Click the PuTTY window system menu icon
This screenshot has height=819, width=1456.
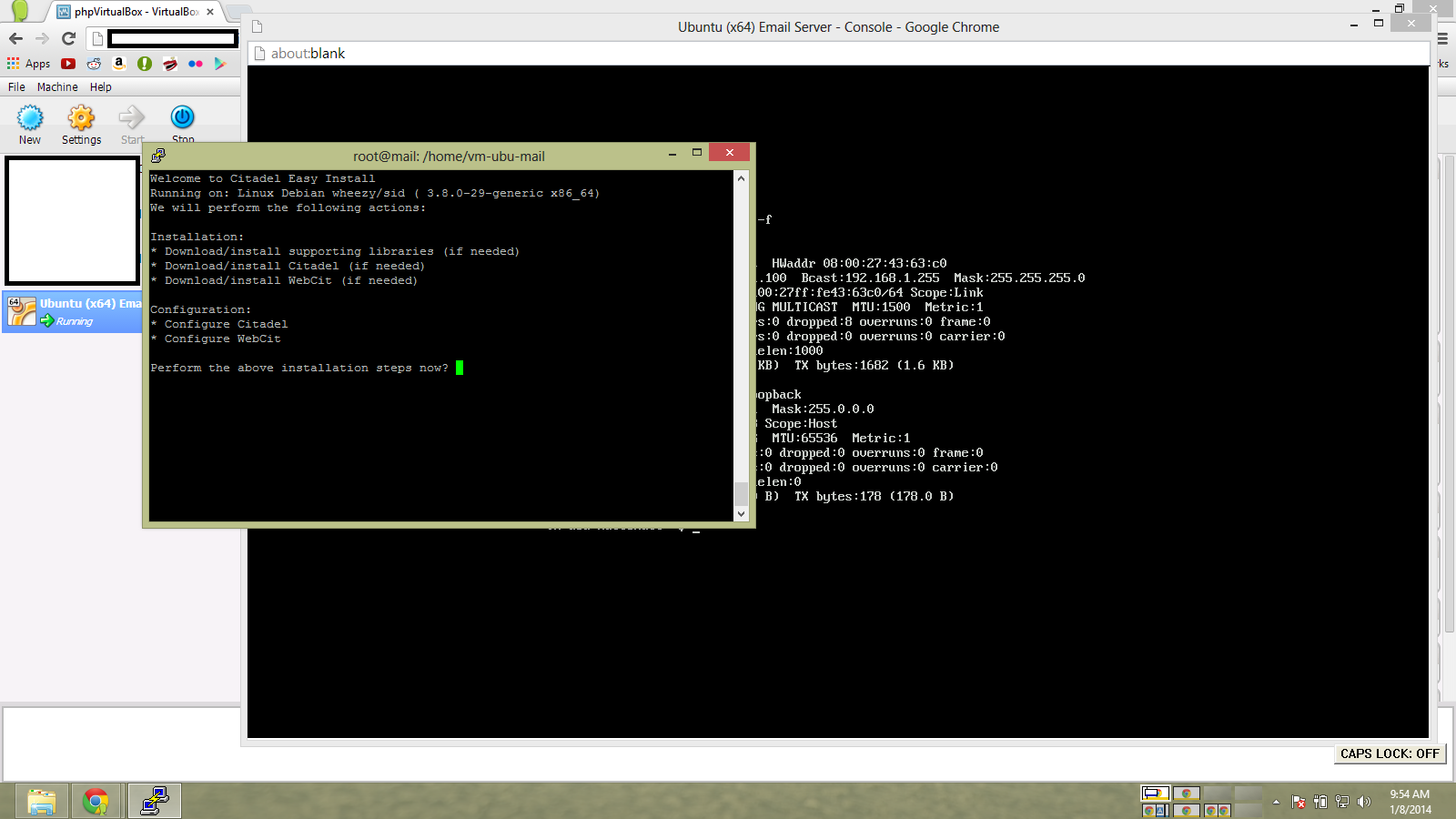pos(158,156)
